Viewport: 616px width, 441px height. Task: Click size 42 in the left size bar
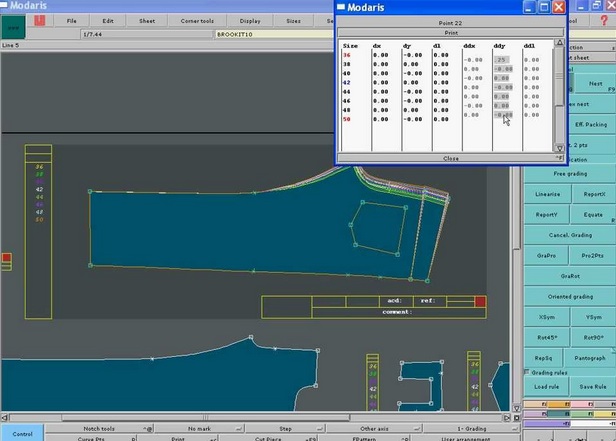point(39,189)
